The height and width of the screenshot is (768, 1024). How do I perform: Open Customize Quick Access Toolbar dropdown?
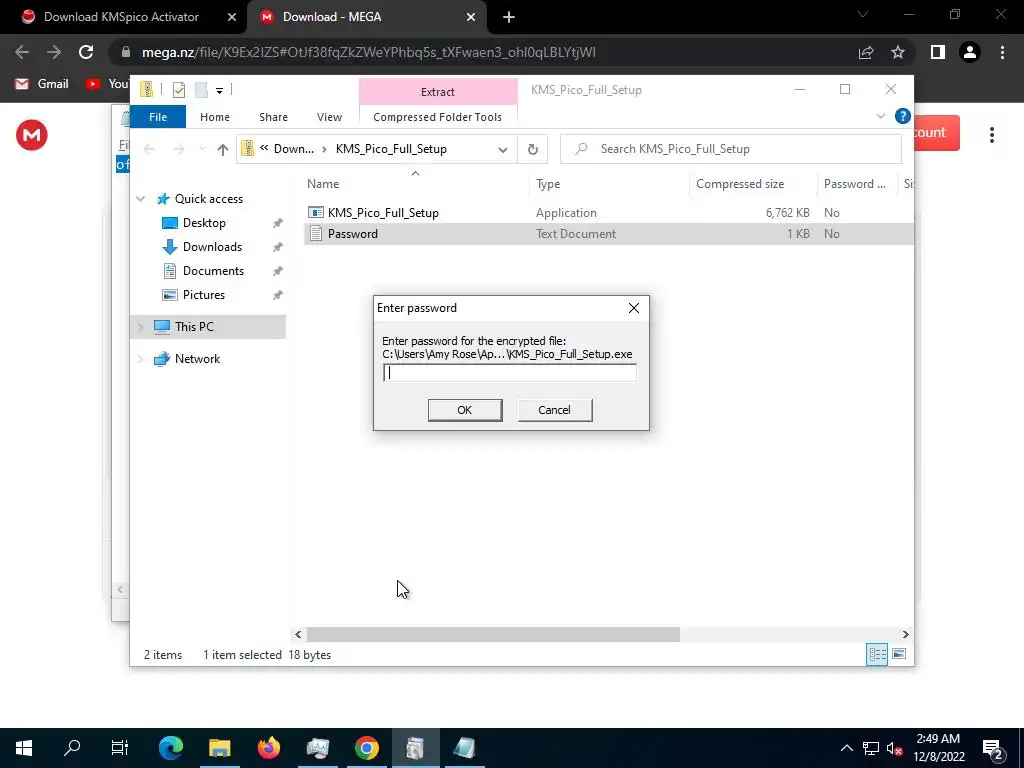click(219, 90)
